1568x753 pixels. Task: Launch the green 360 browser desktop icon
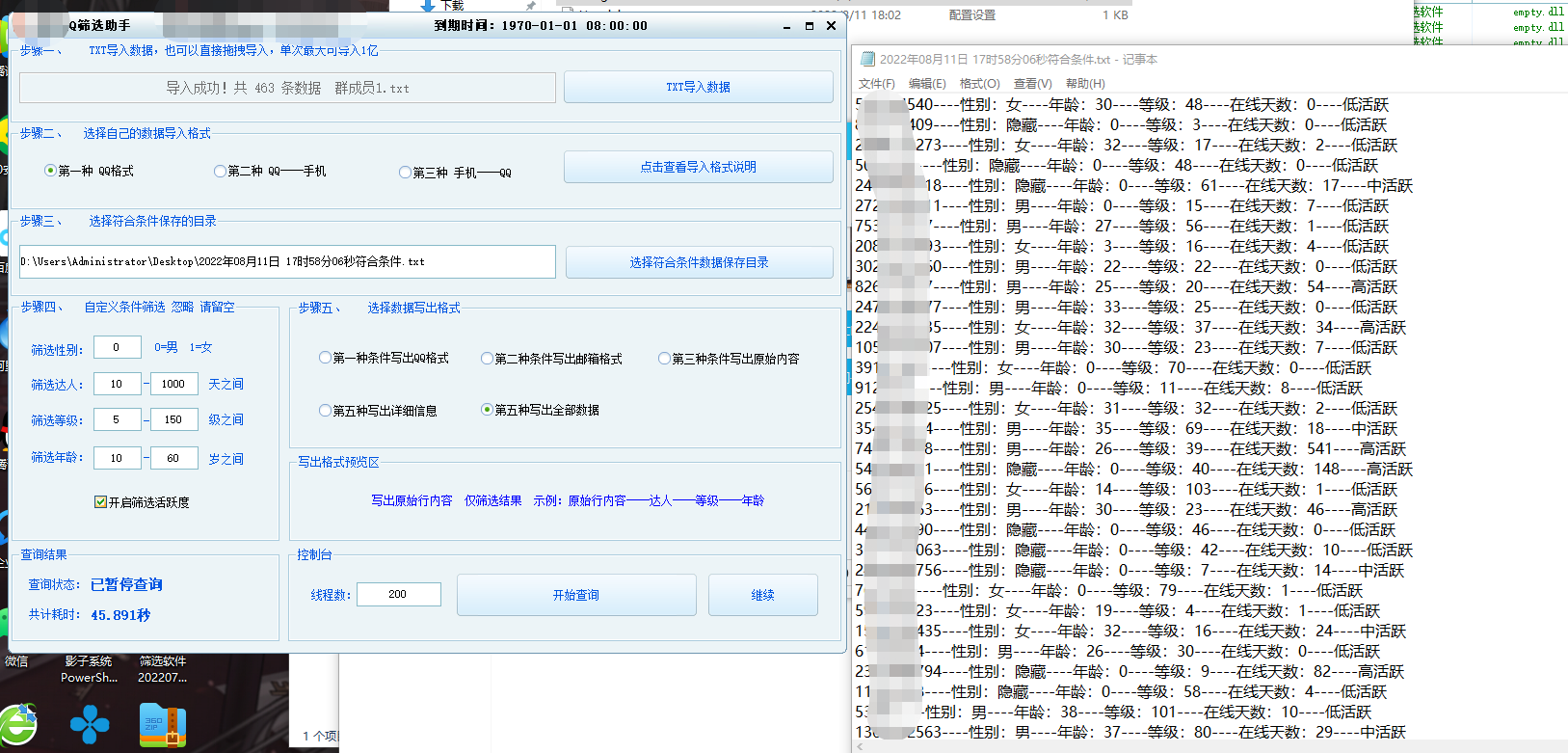(17, 726)
